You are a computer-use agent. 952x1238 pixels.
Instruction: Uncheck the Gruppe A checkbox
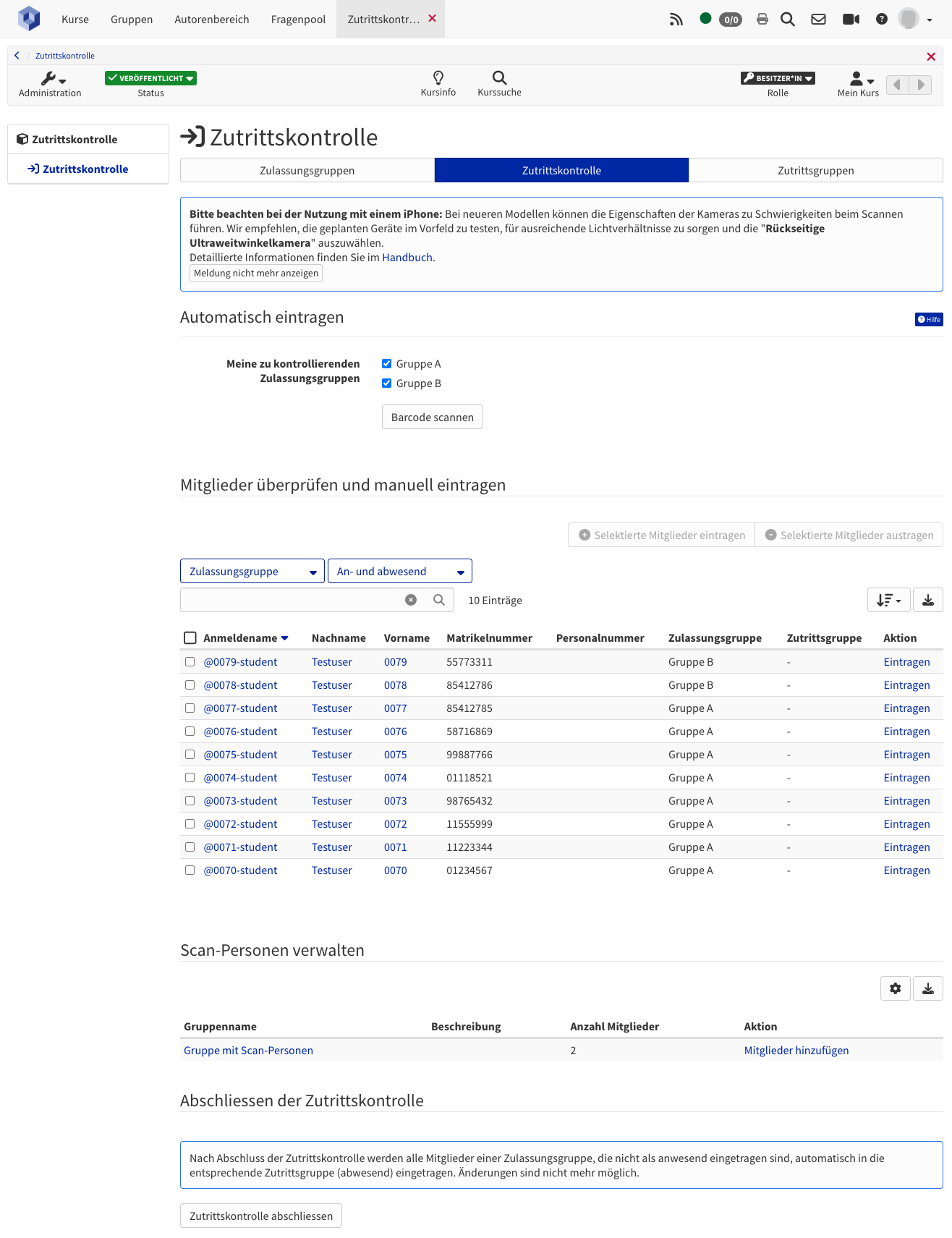(386, 364)
